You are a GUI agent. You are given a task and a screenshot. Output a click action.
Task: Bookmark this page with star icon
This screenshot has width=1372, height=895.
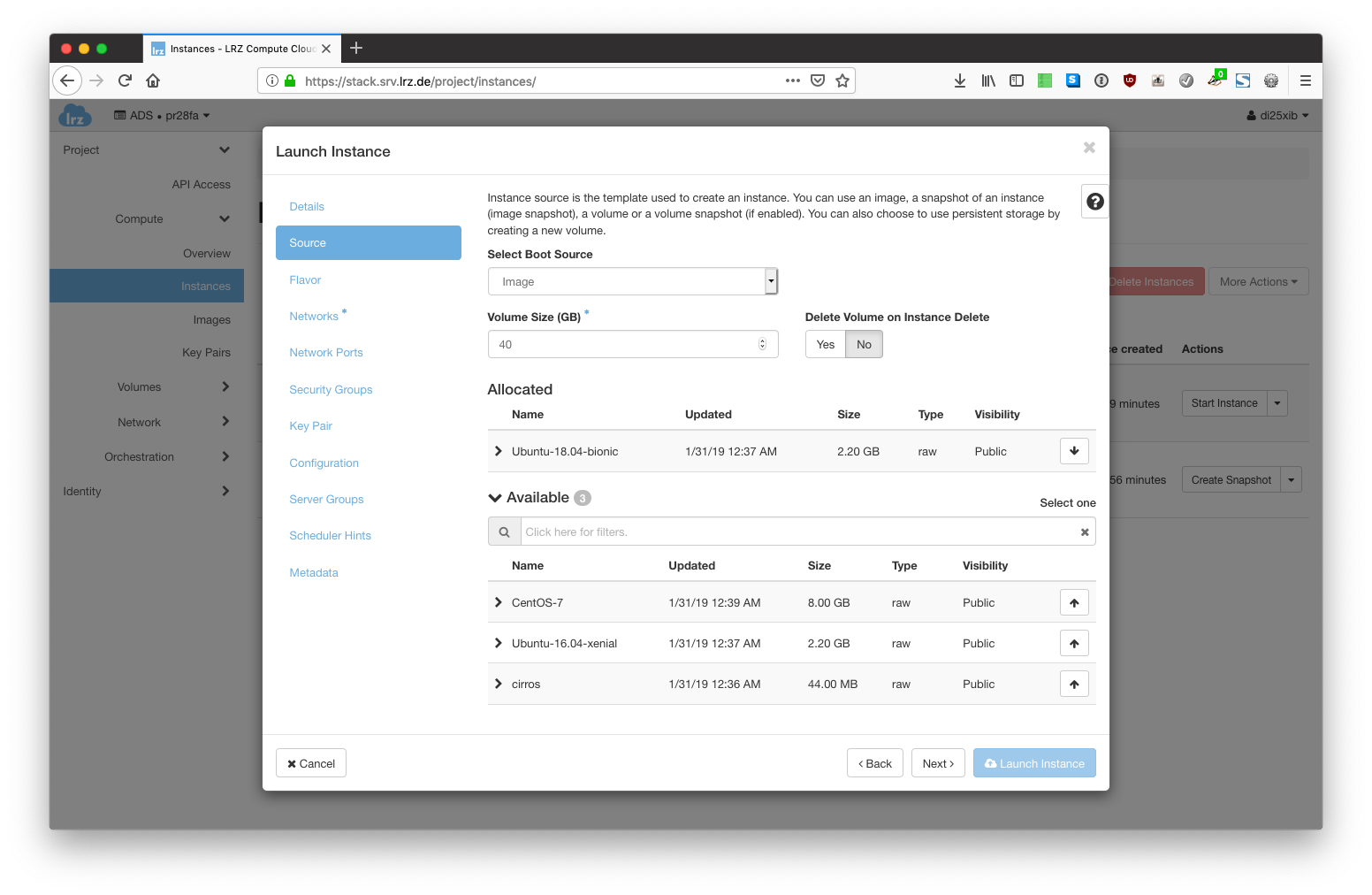pyautogui.click(x=842, y=80)
